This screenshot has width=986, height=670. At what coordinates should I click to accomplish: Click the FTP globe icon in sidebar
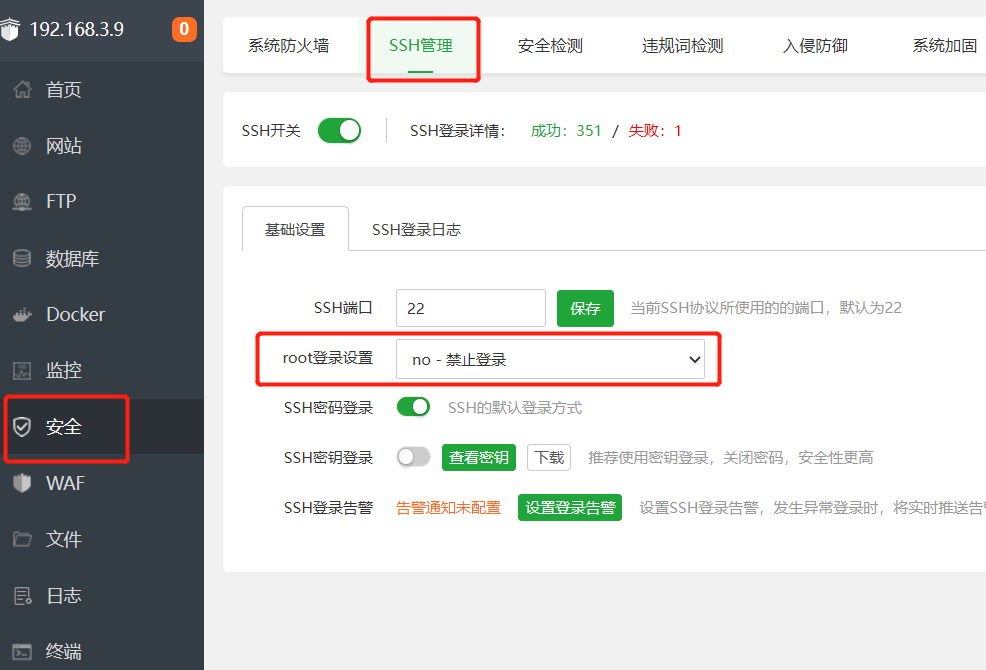tap(22, 201)
